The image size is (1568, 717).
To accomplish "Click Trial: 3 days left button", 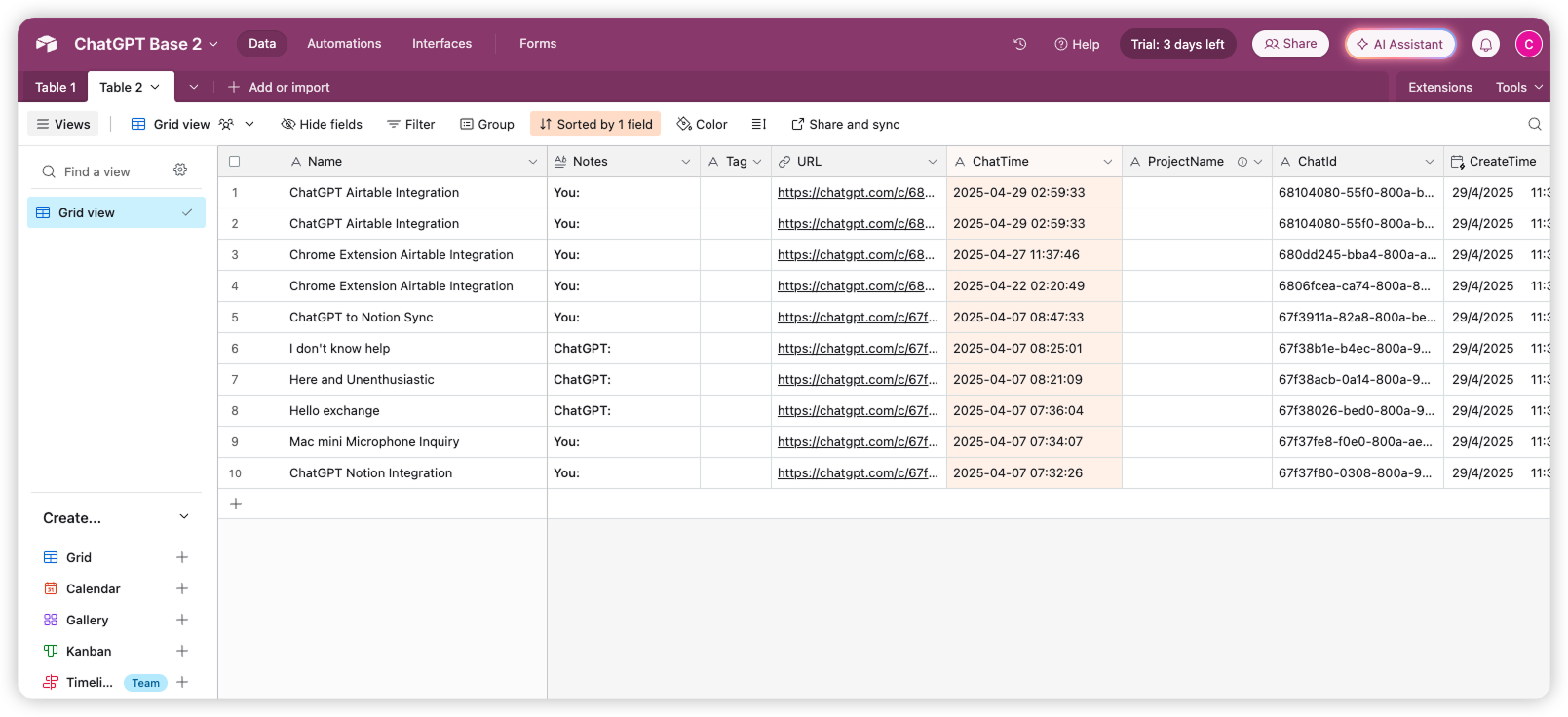I will tap(1177, 44).
